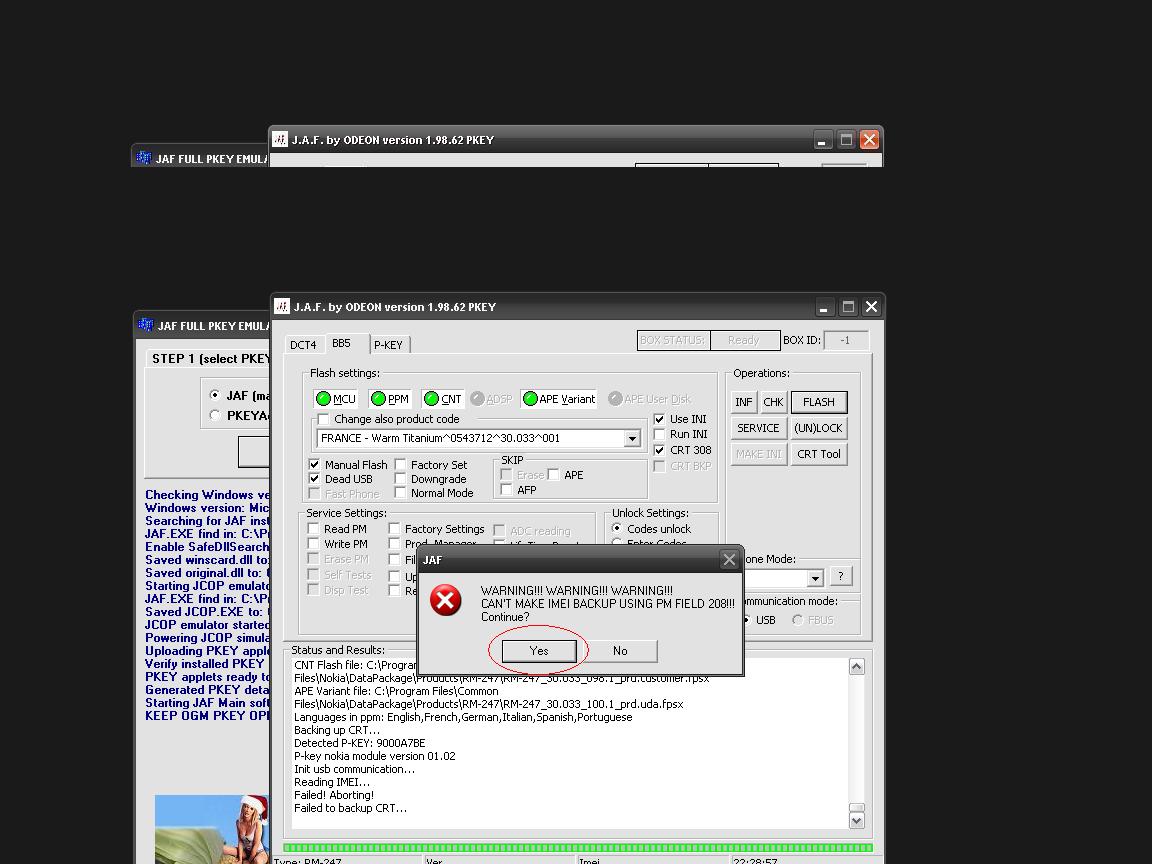Close the JAF warning dialog

729,560
